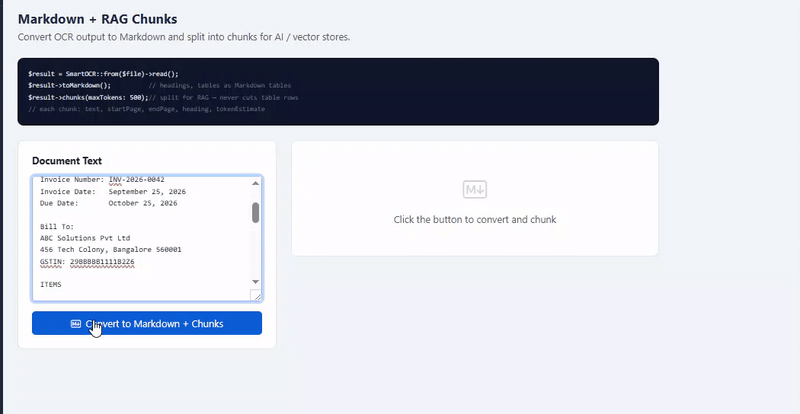Click the 'Due Date: October 25, 2026' line

[109, 203]
